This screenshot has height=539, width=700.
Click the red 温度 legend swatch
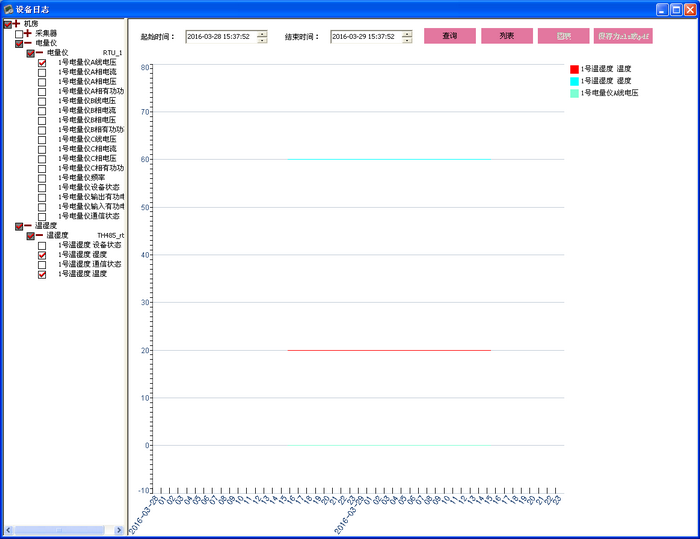click(574, 69)
